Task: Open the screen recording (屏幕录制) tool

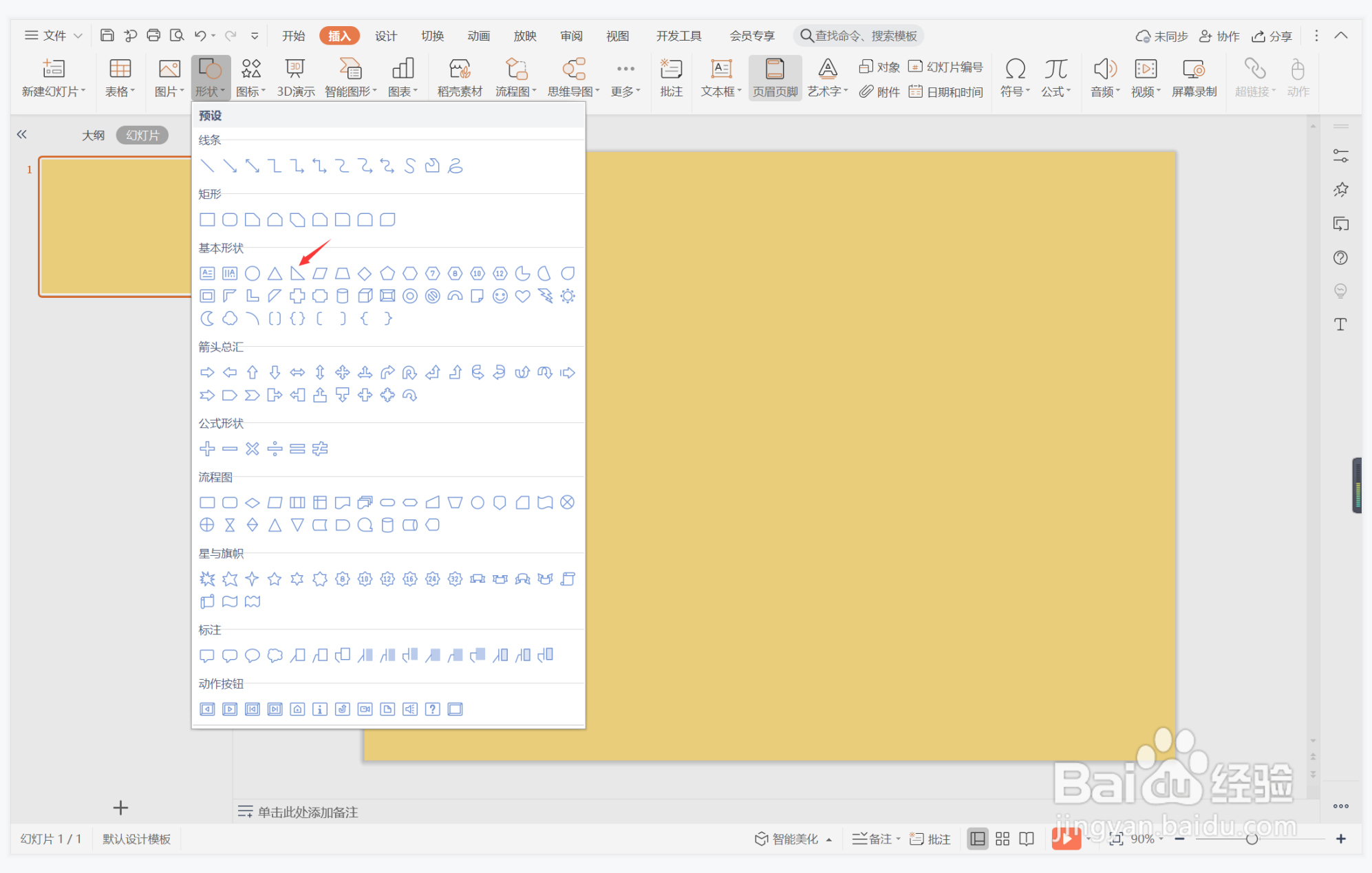Action: tap(1194, 77)
